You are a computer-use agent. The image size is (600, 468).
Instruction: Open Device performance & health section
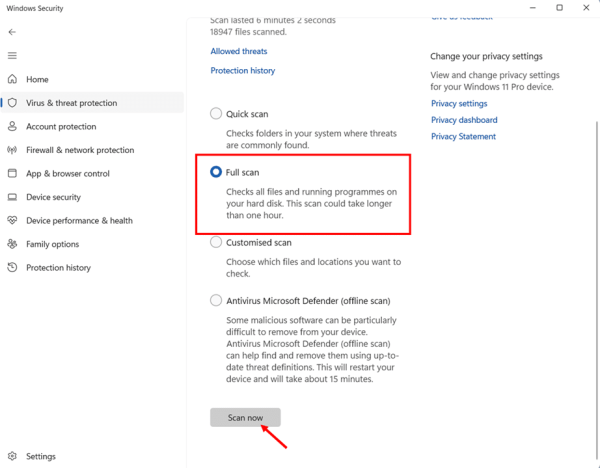[x=92, y=220]
